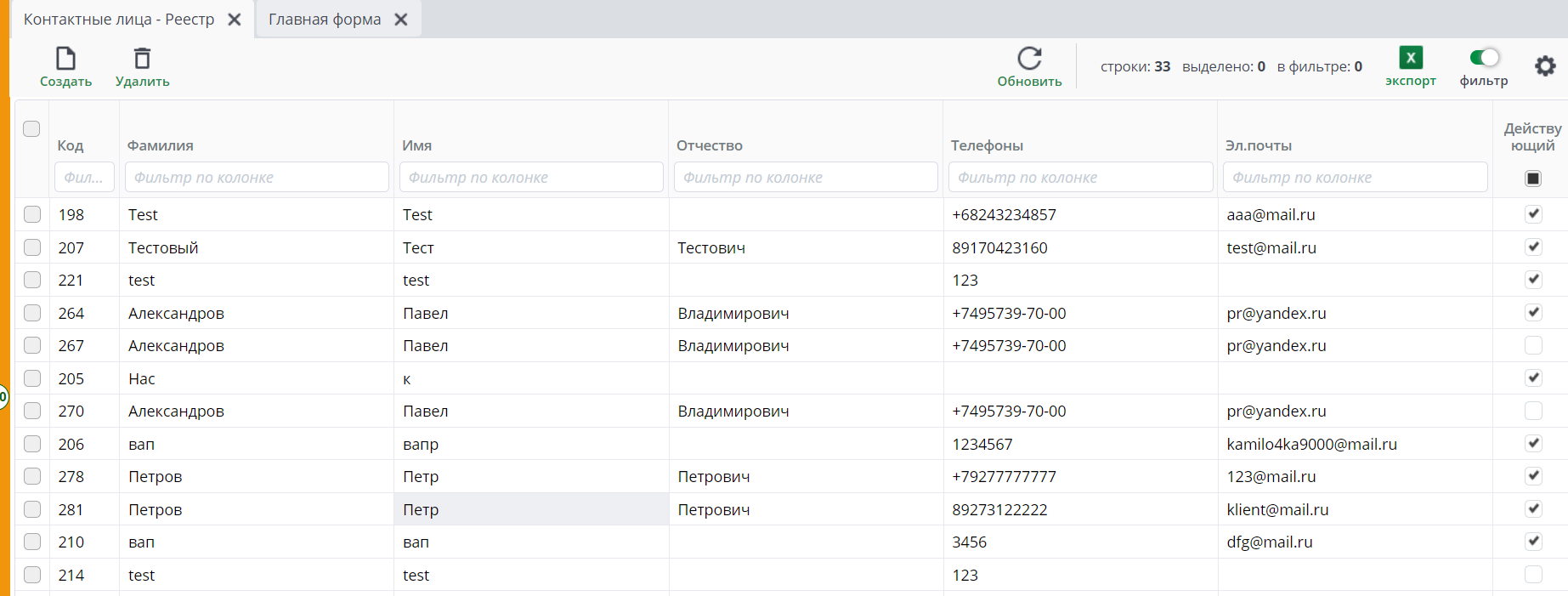
Task: Close the Контактные лица - Реестр tab
Action: 235,20
